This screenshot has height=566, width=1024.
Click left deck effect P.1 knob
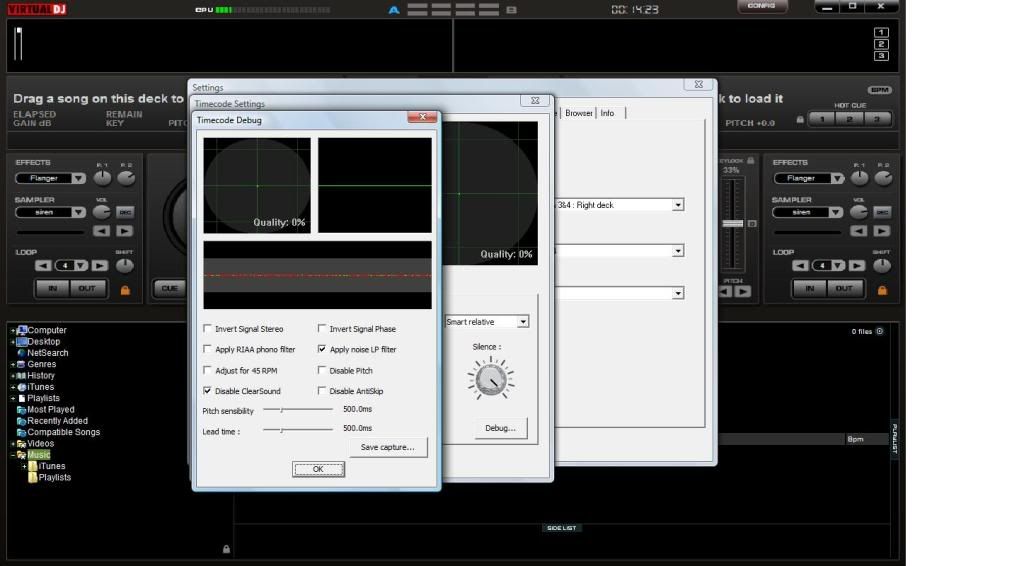point(103,178)
